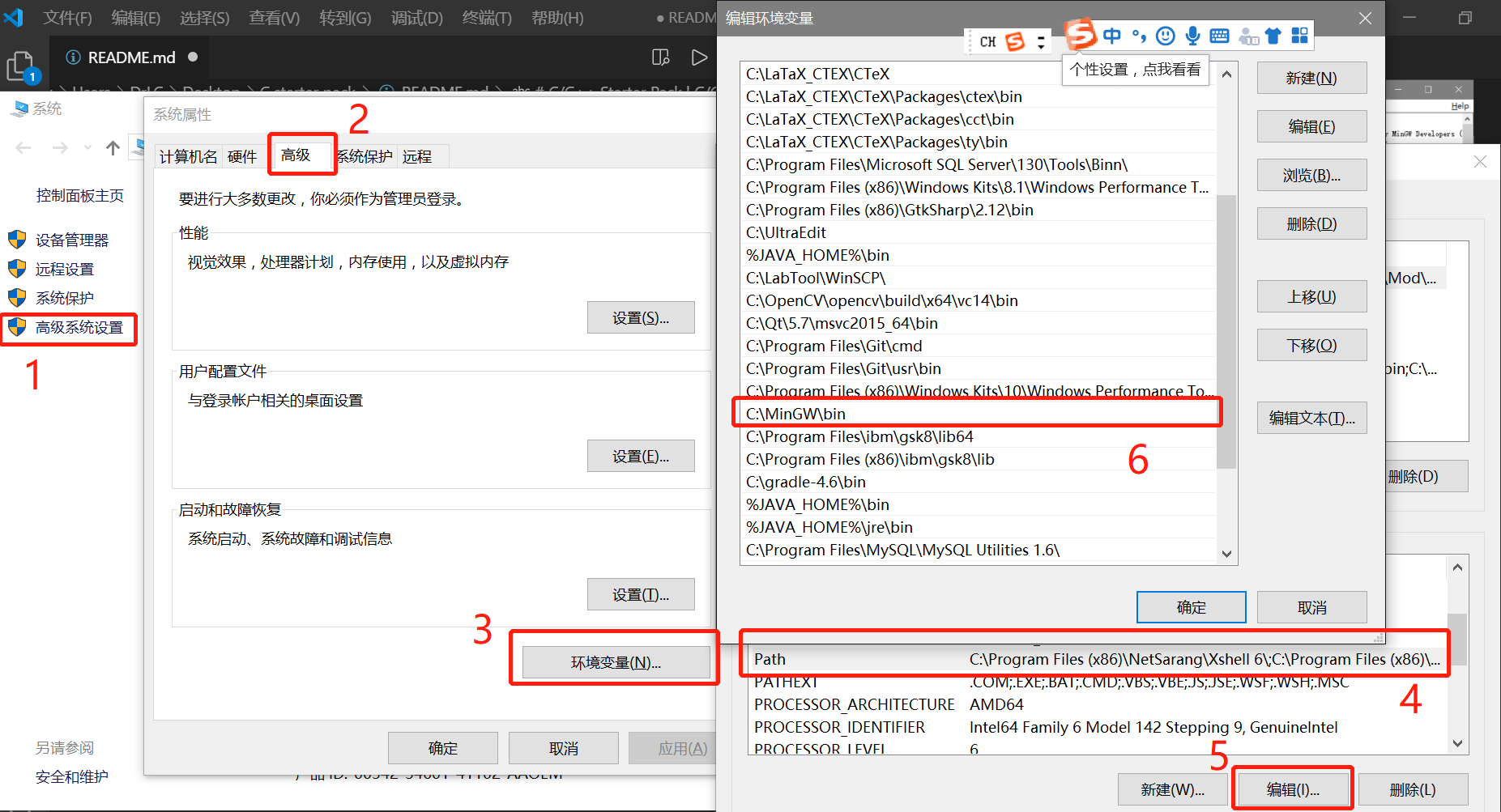1501x812 pixels.
Task: Open 高级系统设置 link in sidebar
Action: [x=79, y=327]
